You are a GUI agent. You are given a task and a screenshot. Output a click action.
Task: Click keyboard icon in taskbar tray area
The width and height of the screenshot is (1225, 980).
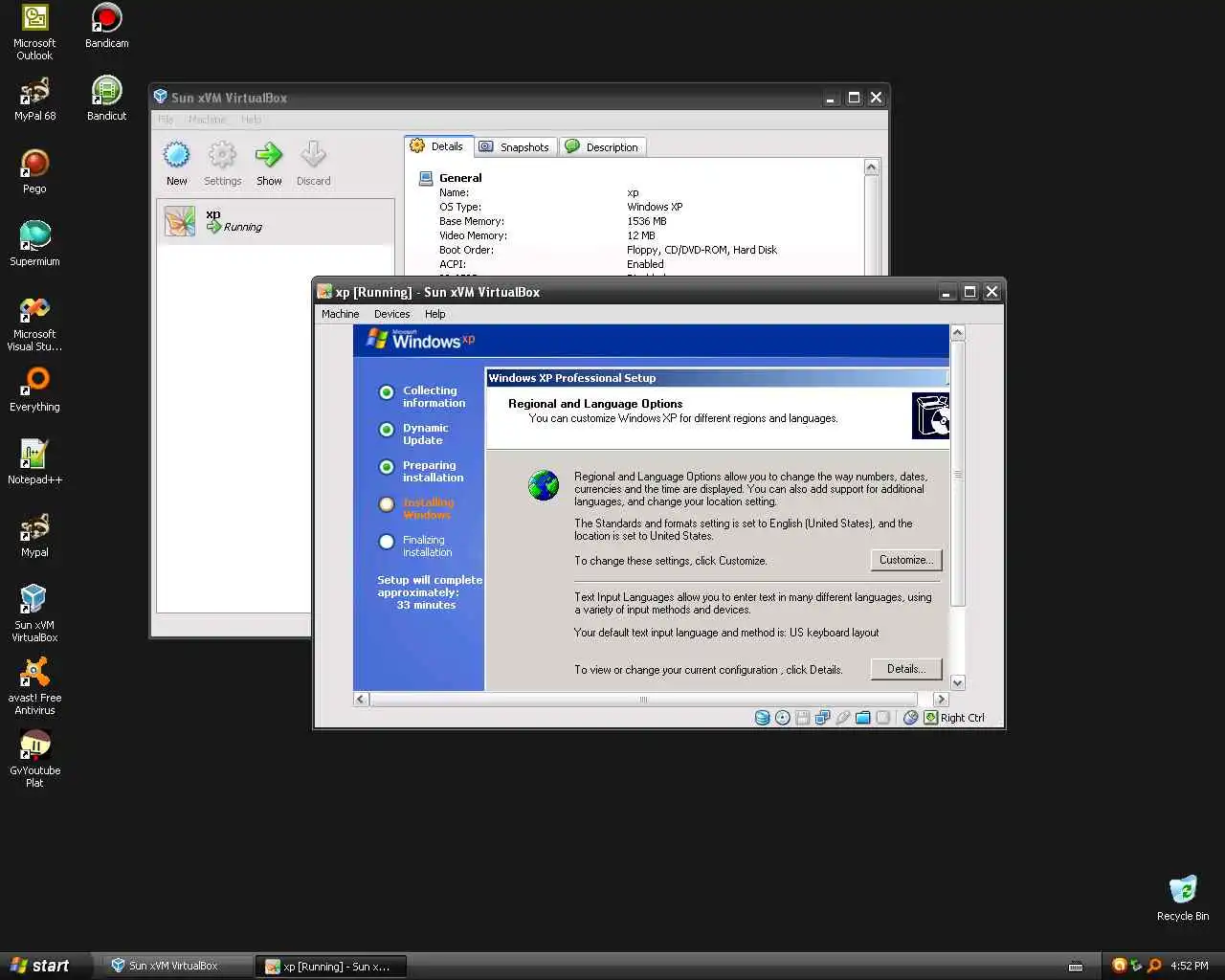1076,966
